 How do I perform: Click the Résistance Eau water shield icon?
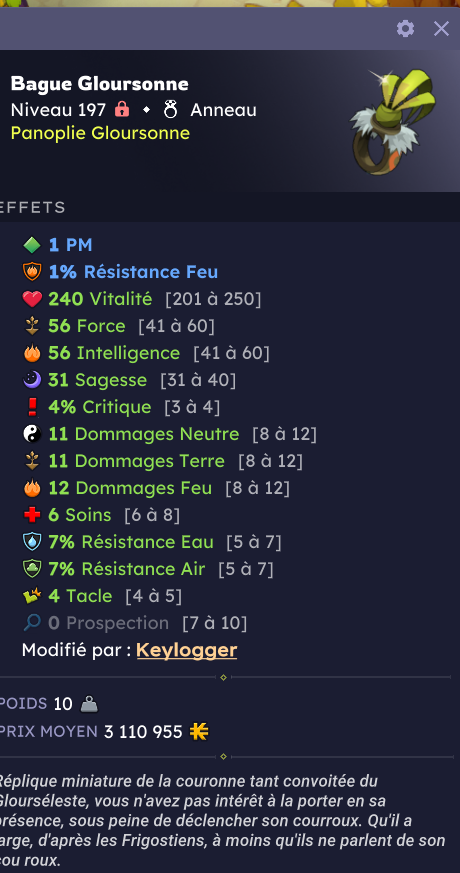point(32,542)
